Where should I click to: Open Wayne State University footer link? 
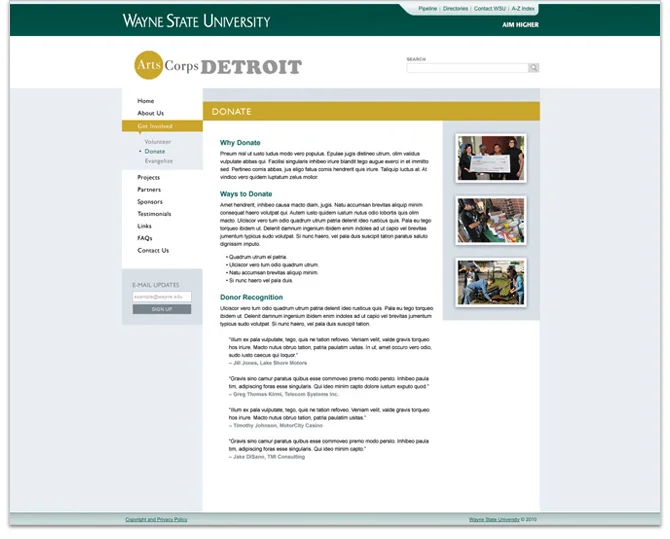click(494, 519)
